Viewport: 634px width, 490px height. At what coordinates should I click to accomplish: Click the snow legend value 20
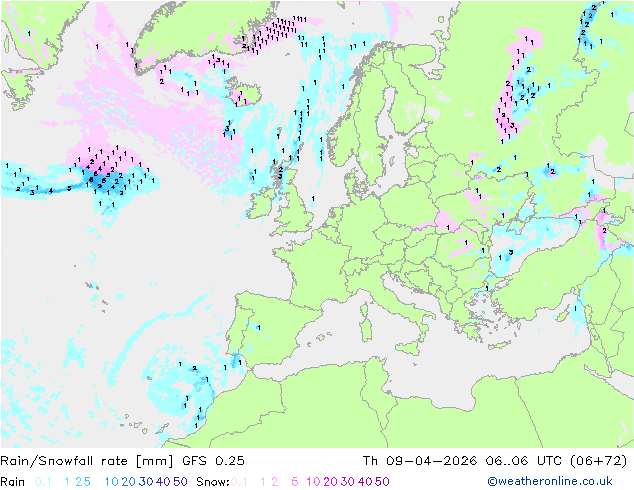[330, 482]
